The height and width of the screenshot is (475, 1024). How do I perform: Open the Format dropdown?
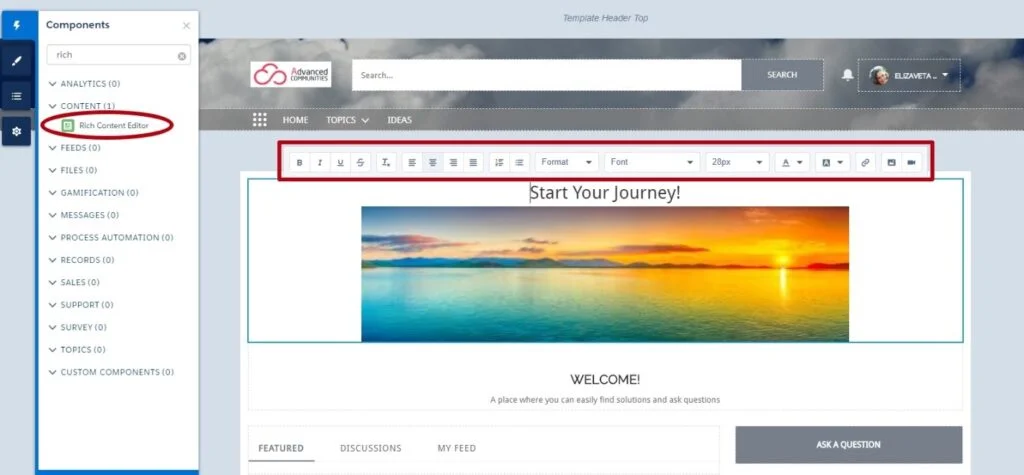[x=567, y=162]
